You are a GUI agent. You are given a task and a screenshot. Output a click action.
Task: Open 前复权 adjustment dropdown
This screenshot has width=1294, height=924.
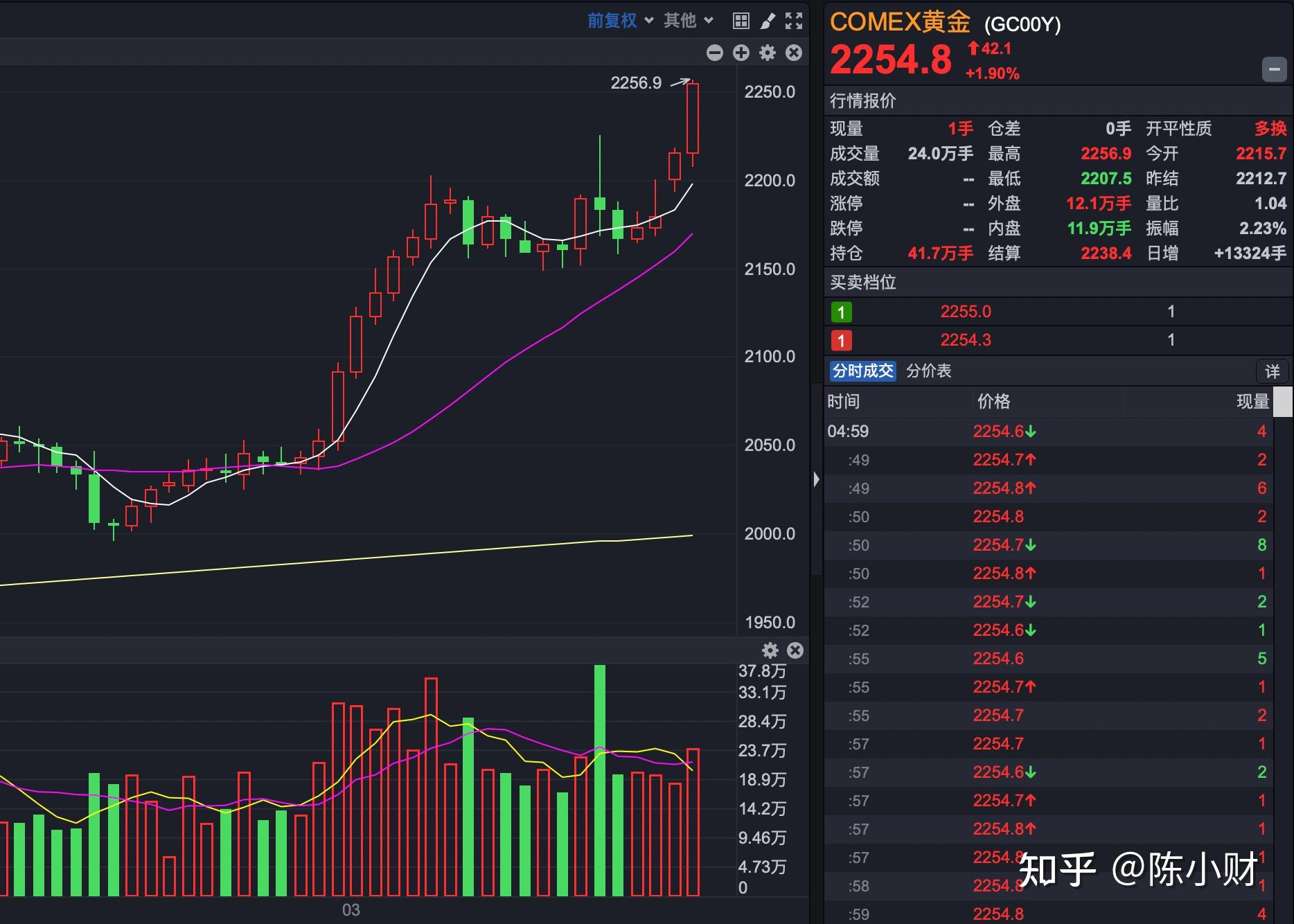(x=620, y=21)
